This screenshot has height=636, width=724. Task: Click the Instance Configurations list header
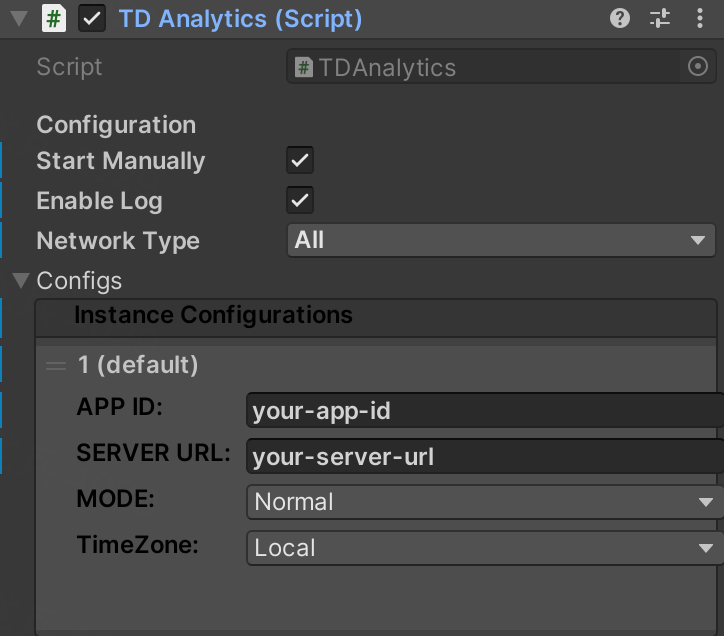pyautogui.click(x=213, y=316)
